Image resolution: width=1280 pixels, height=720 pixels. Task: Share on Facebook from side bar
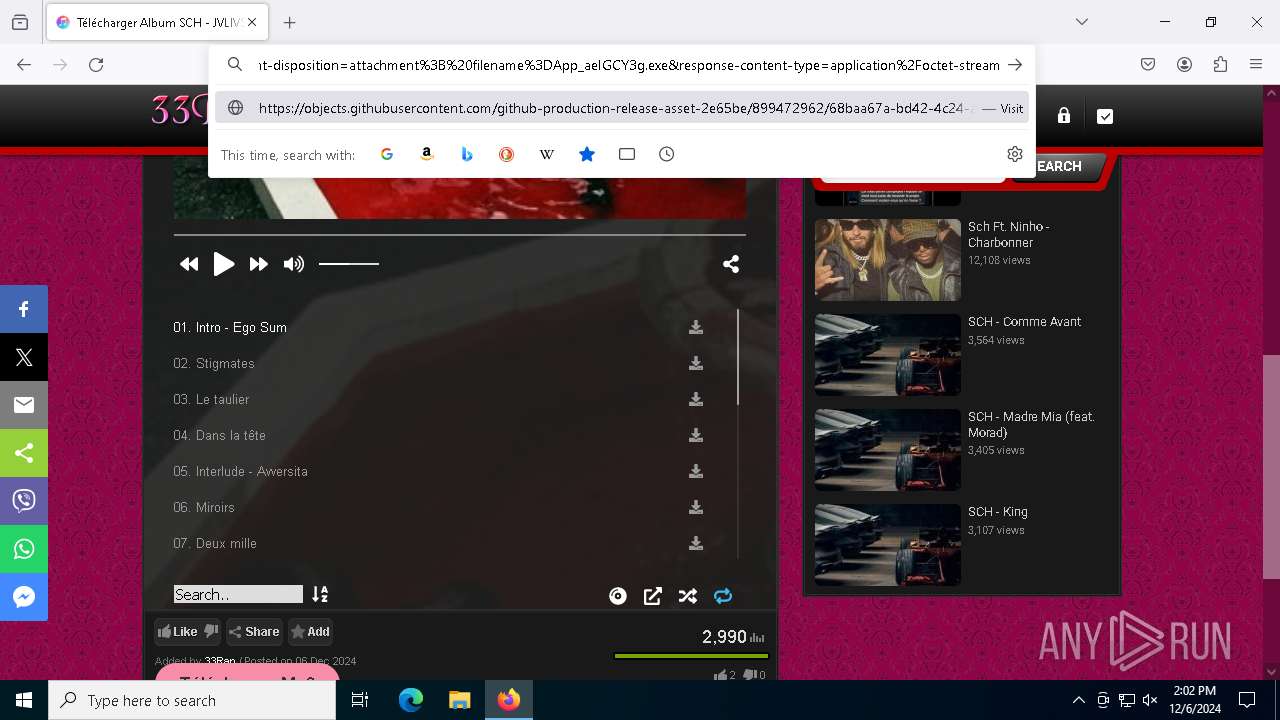click(x=24, y=309)
